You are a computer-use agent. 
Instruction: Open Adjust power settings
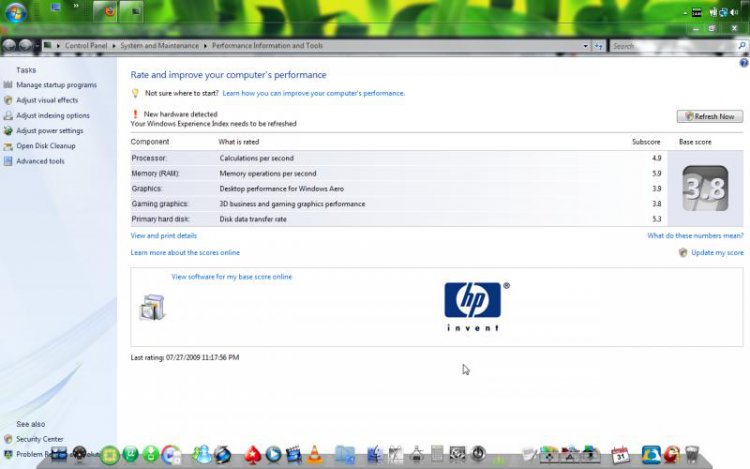50,131
